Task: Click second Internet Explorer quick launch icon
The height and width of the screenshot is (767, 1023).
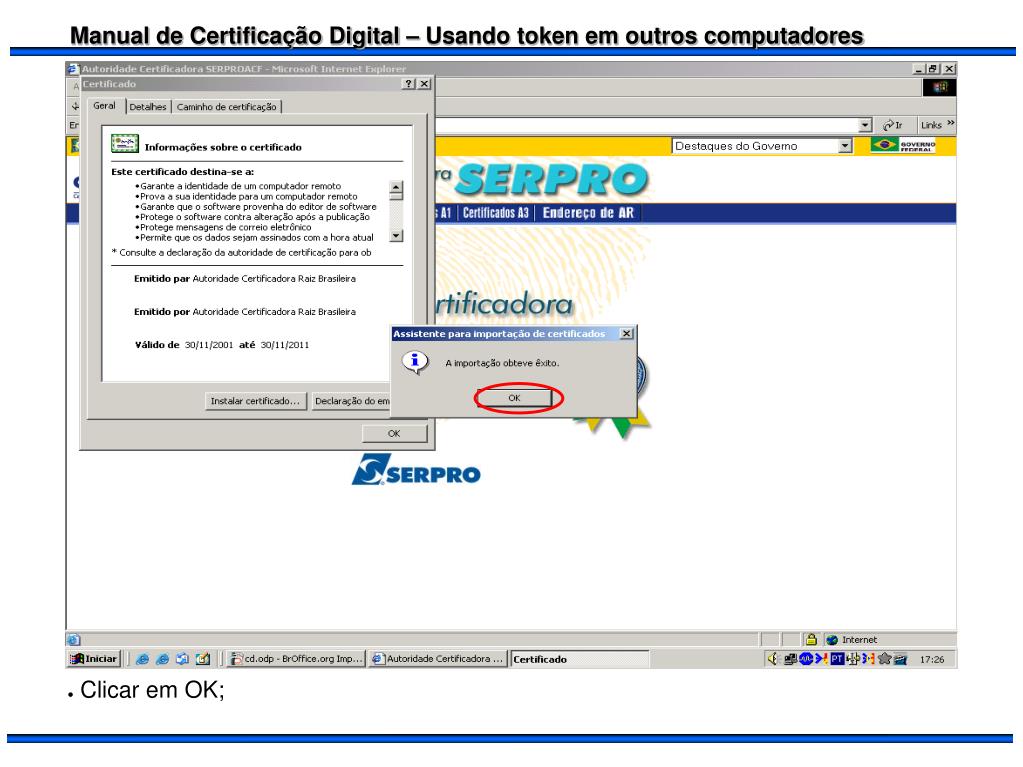Action: point(162,659)
